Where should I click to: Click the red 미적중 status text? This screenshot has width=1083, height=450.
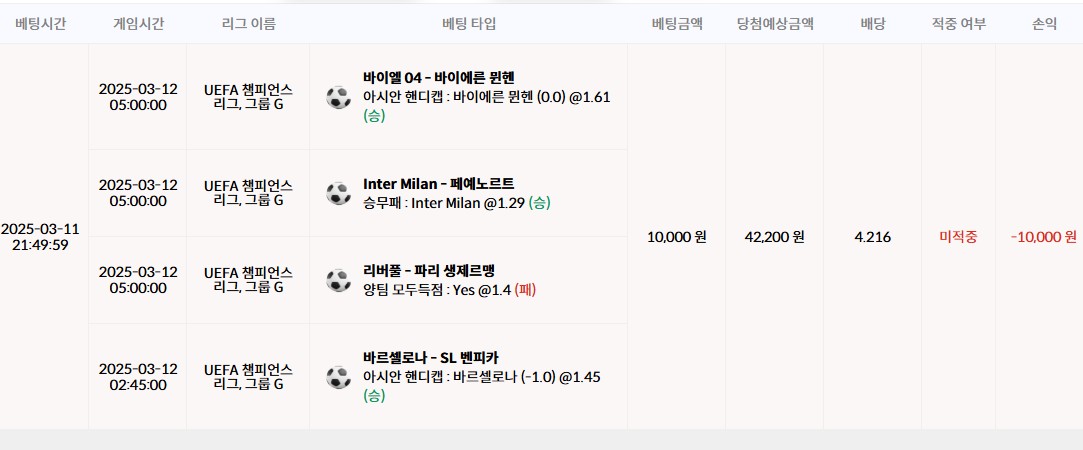tap(959, 237)
